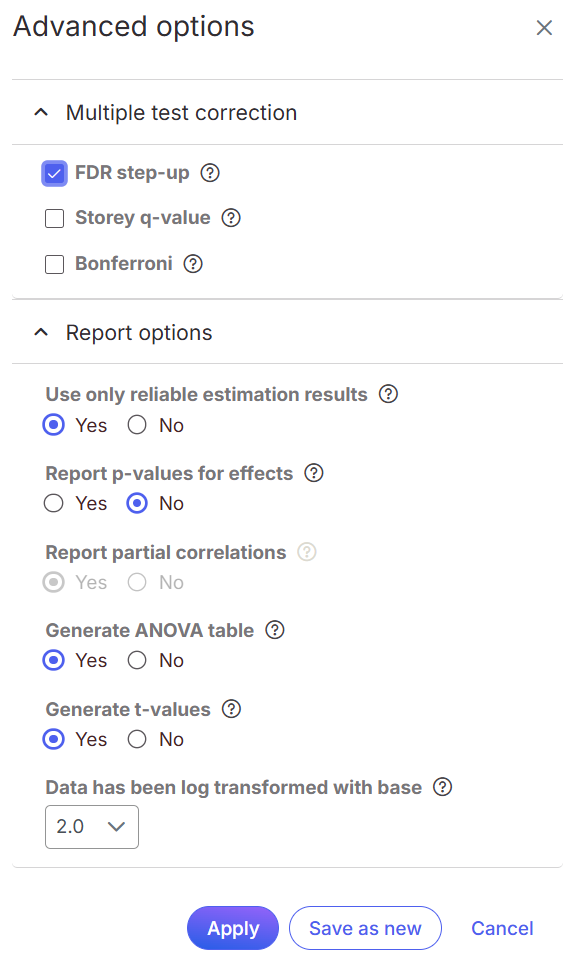Open the log base 2.0 dropdown
Screen dimensions: 574x962
click(92, 827)
